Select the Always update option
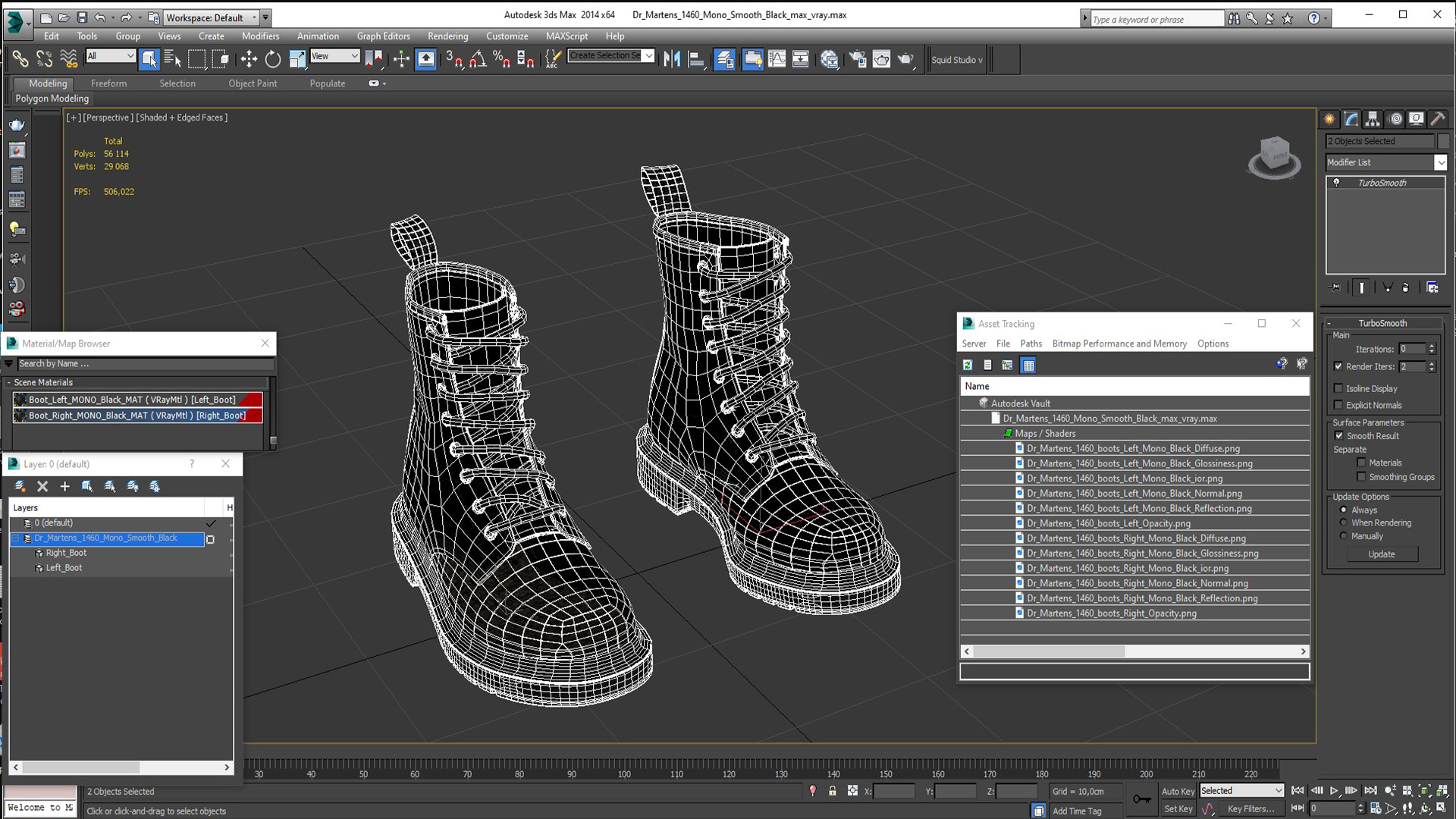 tap(1344, 510)
